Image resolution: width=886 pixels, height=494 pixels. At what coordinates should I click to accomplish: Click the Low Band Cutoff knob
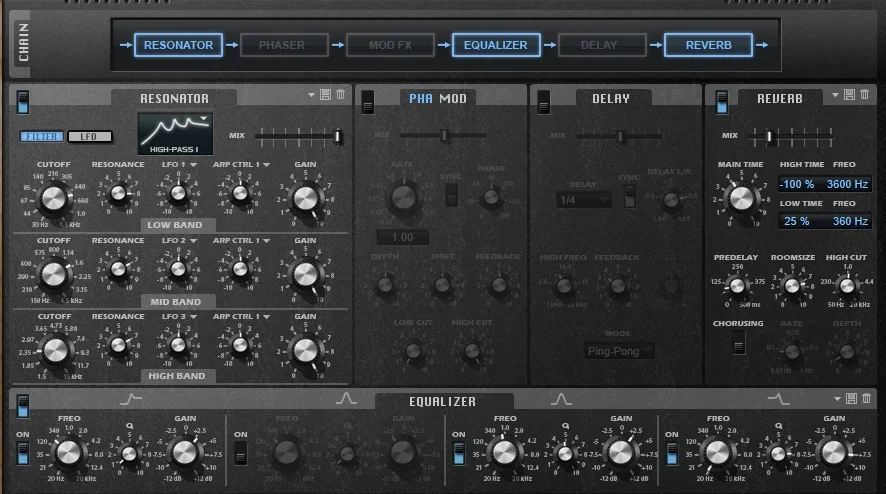click(54, 198)
